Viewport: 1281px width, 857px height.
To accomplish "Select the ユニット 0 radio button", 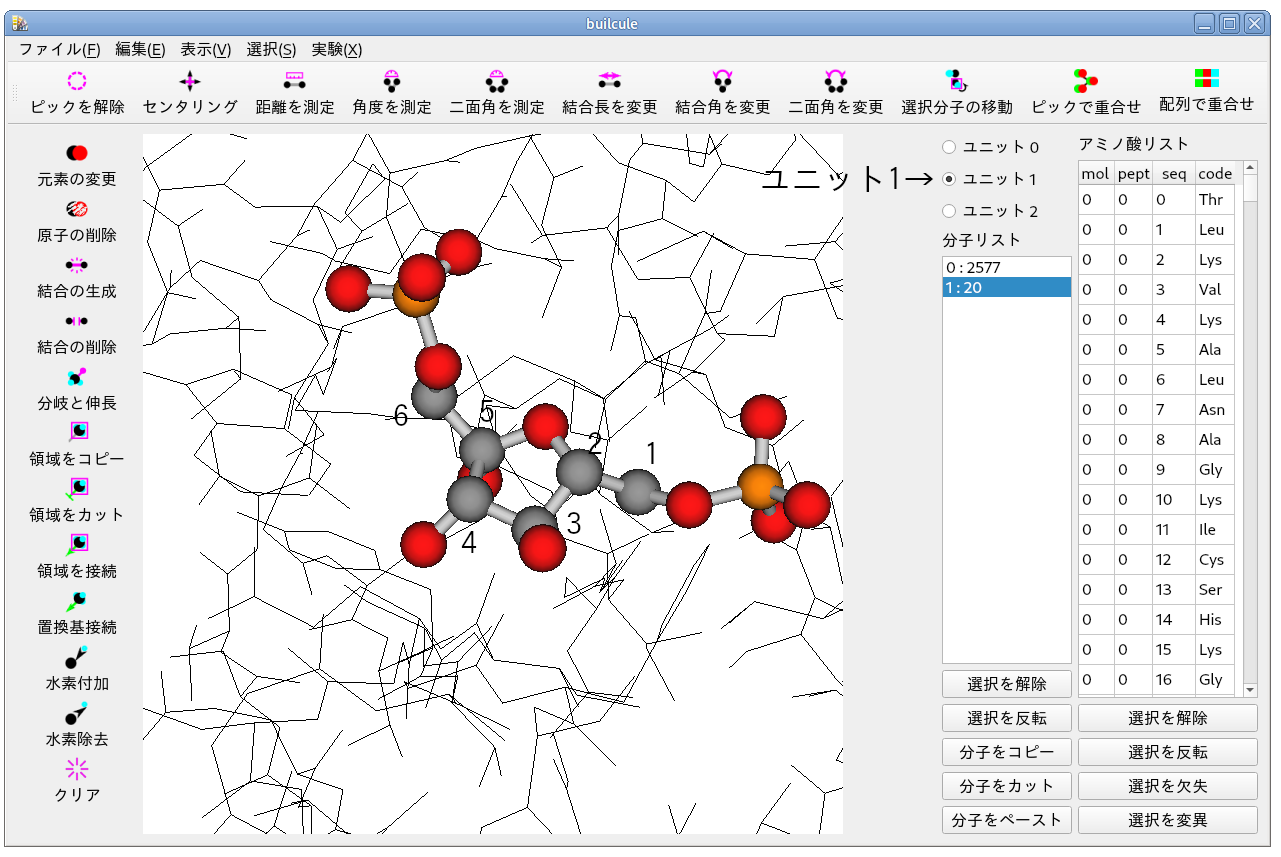I will tap(949, 147).
